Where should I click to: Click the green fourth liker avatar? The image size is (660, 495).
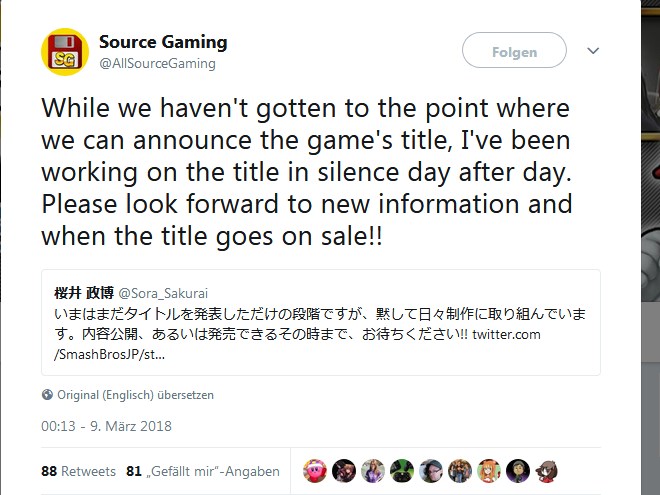click(402, 471)
